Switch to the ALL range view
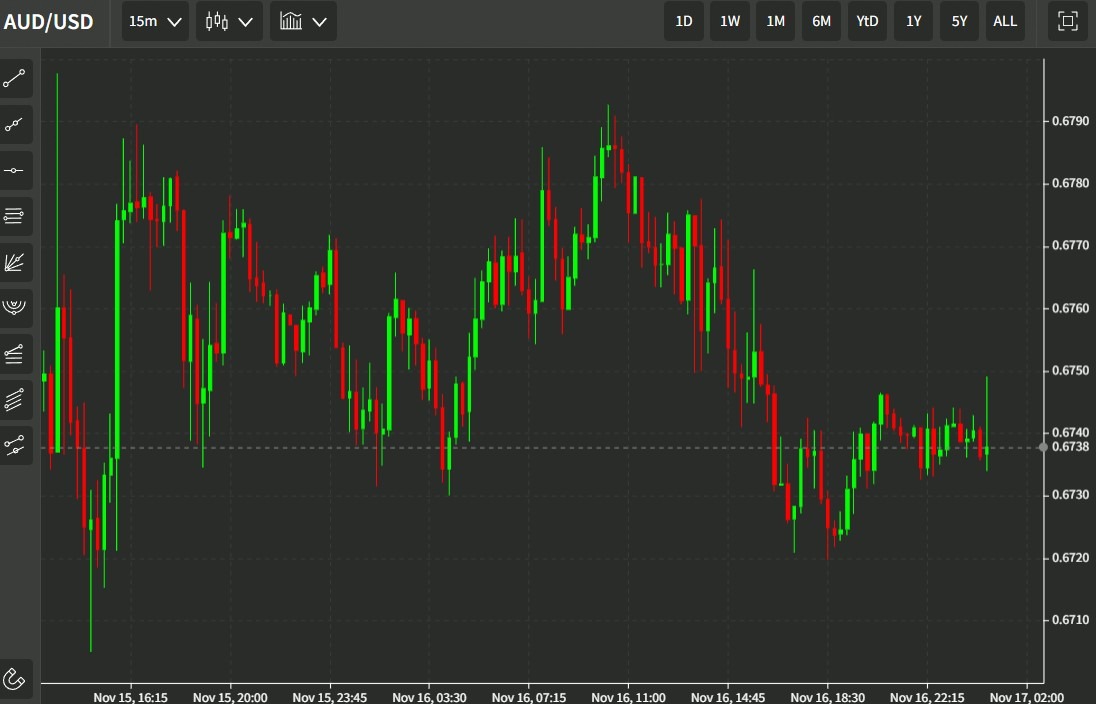 tap(1005, 21)
